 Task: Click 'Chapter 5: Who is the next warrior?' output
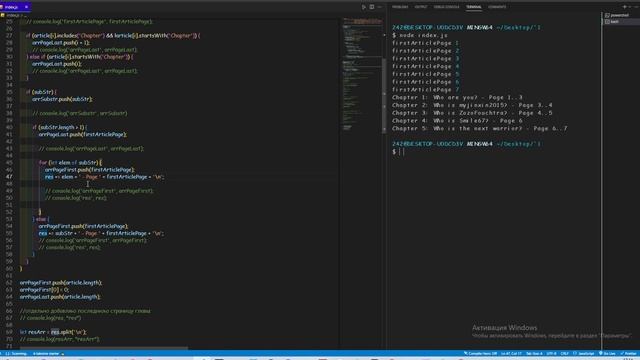point(479,128)
